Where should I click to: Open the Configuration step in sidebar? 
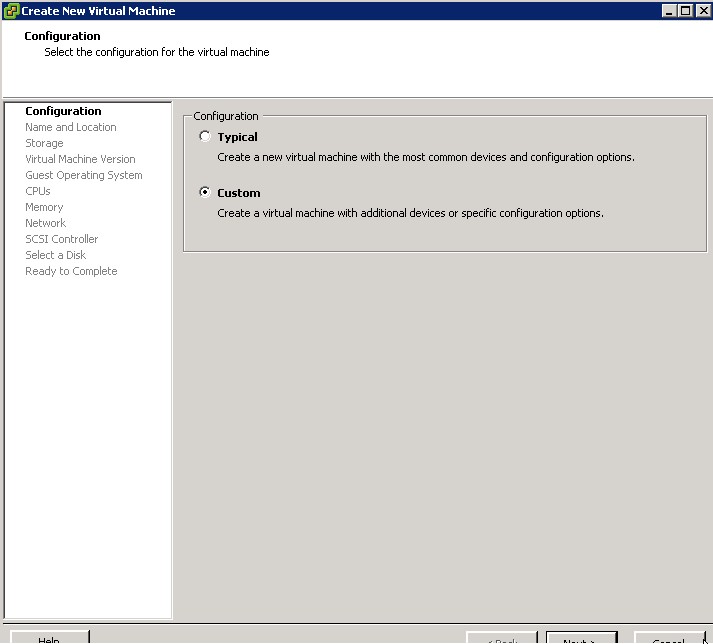(63, 111)
